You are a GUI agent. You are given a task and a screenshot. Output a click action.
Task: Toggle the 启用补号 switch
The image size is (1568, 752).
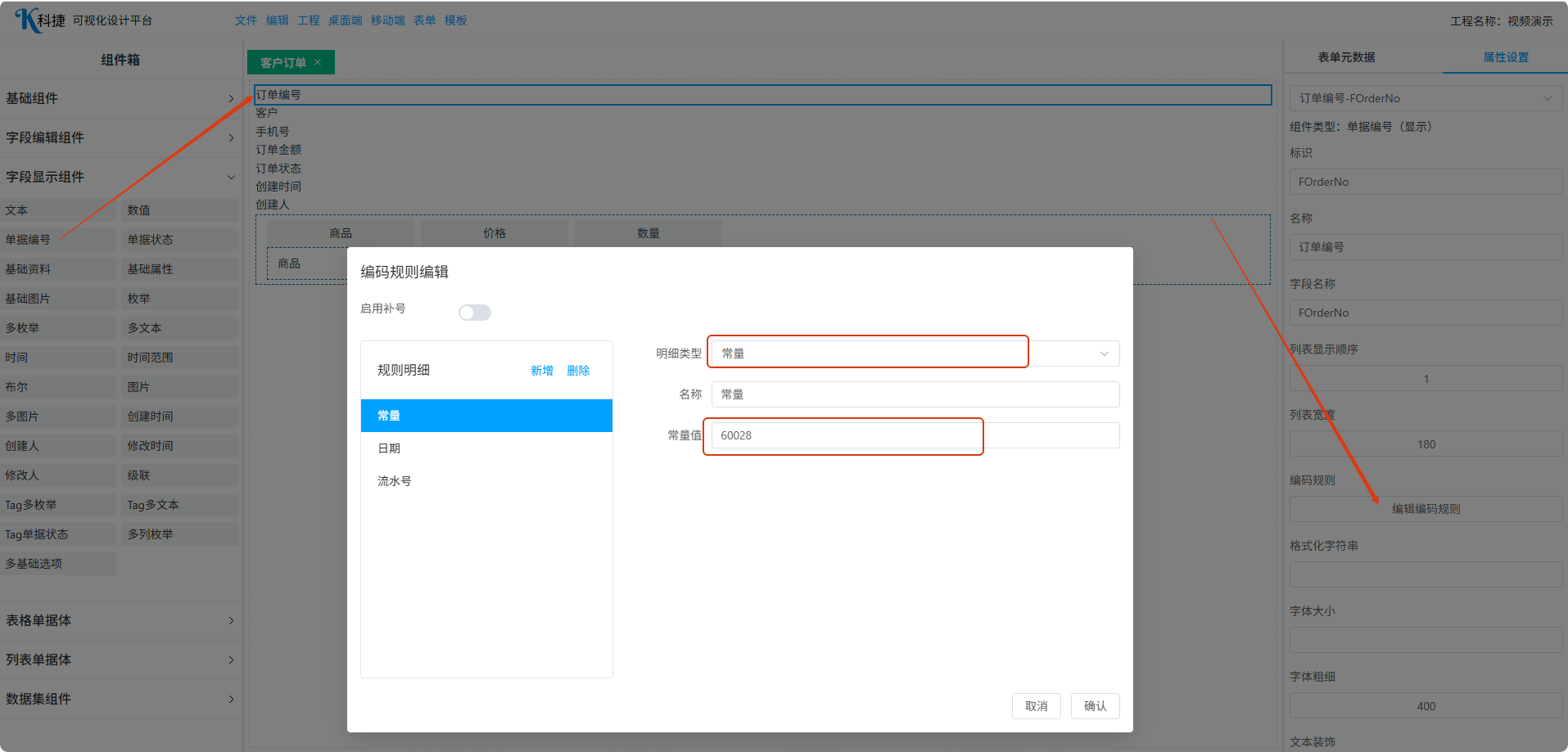click(474, 313)
